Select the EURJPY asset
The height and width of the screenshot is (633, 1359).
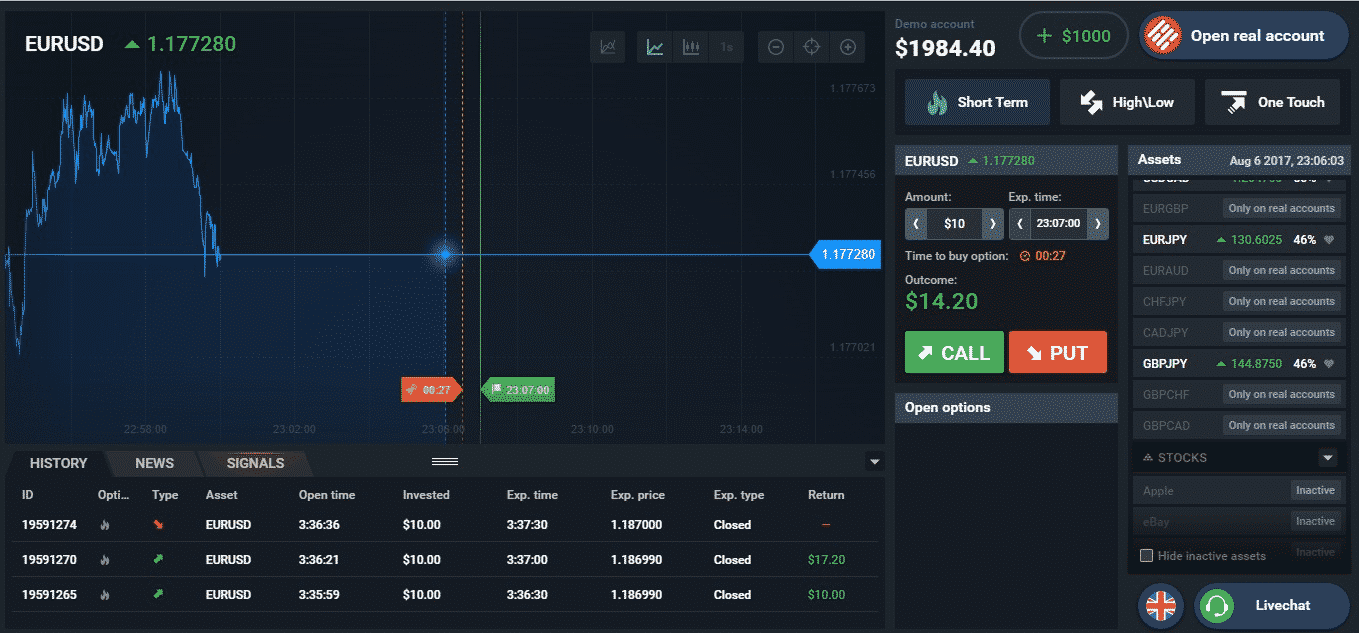(x=1239, y=240)
